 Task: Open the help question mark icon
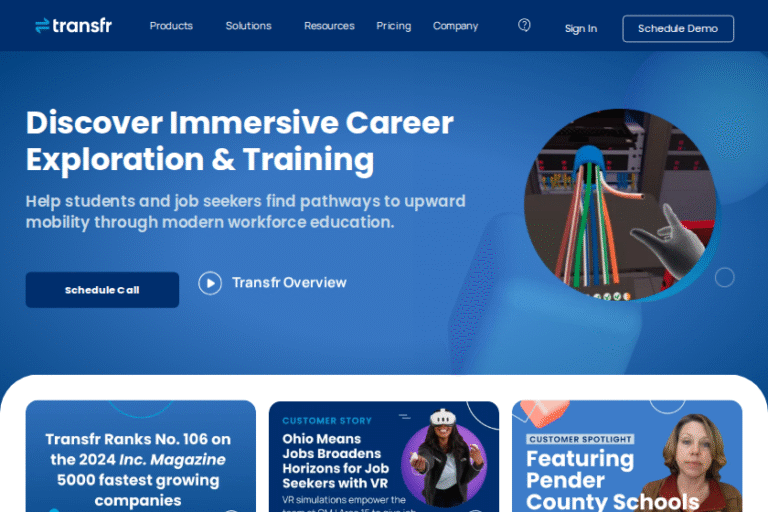pyautogui.click(x=524, y=25)
